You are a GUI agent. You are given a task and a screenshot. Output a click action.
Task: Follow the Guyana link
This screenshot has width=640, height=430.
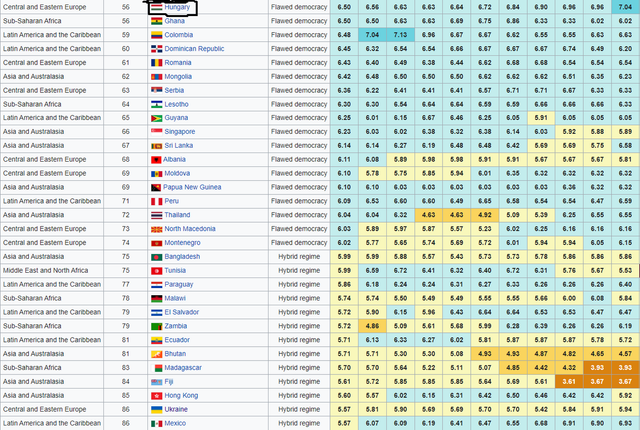(x=176, y=117)
